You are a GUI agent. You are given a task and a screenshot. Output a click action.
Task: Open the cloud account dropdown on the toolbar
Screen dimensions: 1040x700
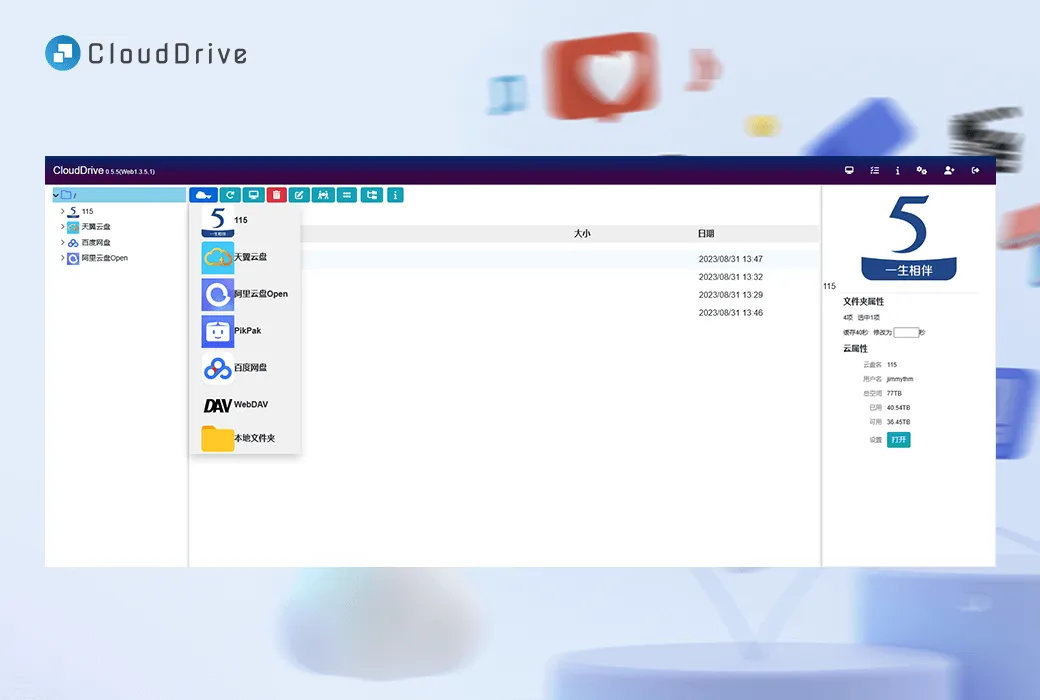pyautogui.click(x=203, y=195)
